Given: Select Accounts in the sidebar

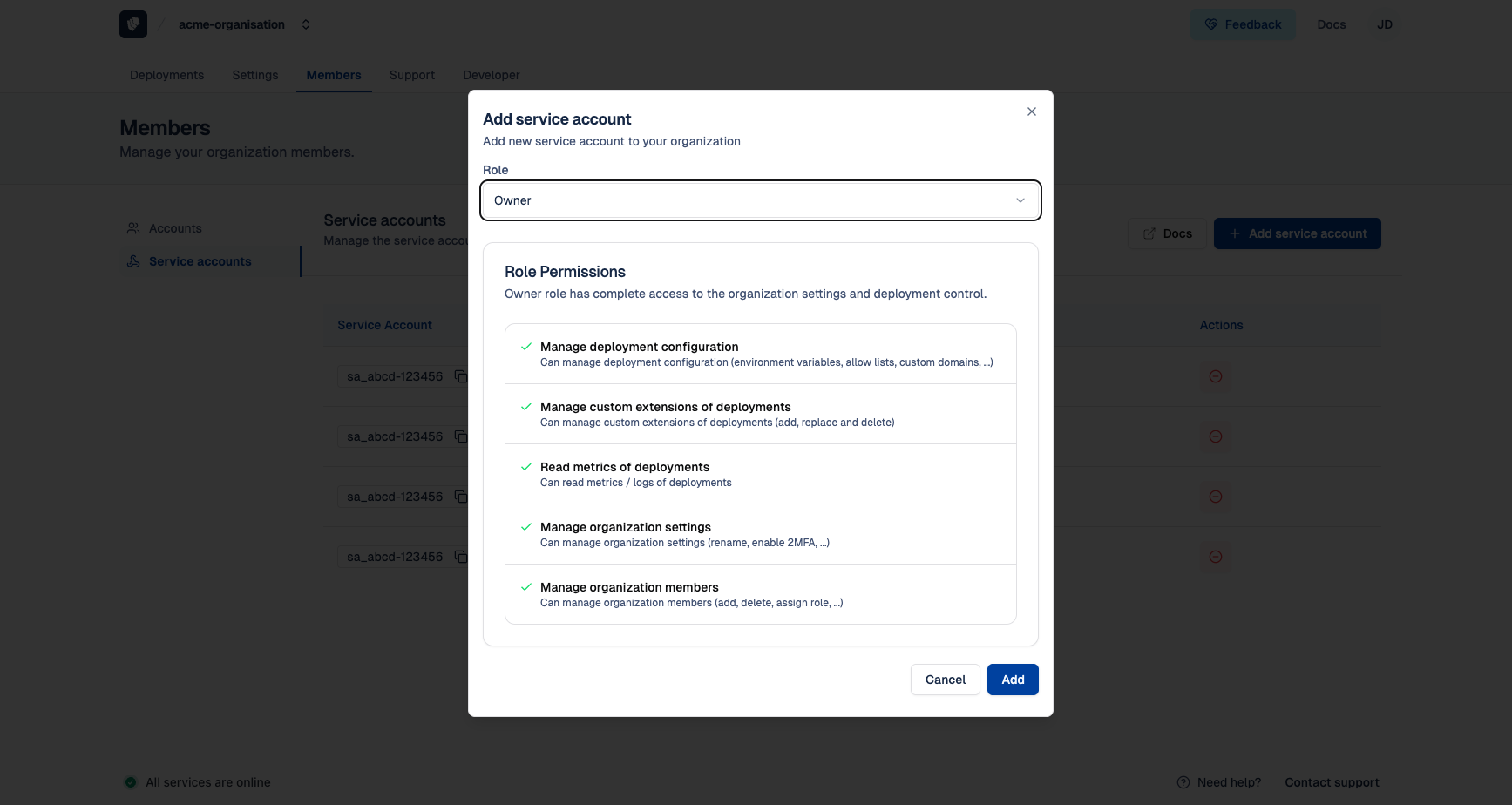Looking at the screenshot, I should click(174, 228).
